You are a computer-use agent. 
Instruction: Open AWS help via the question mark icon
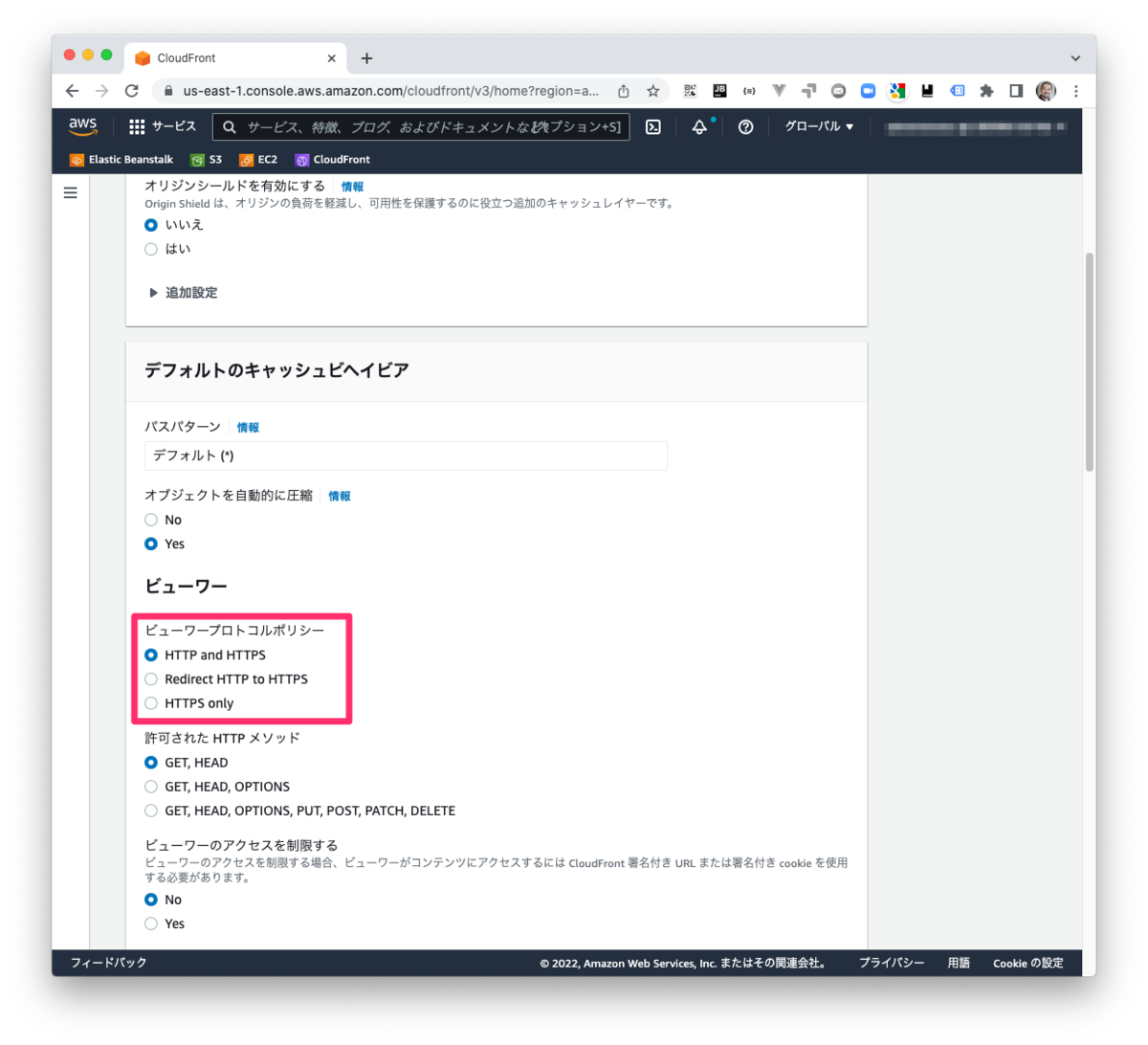click(745, 126)
